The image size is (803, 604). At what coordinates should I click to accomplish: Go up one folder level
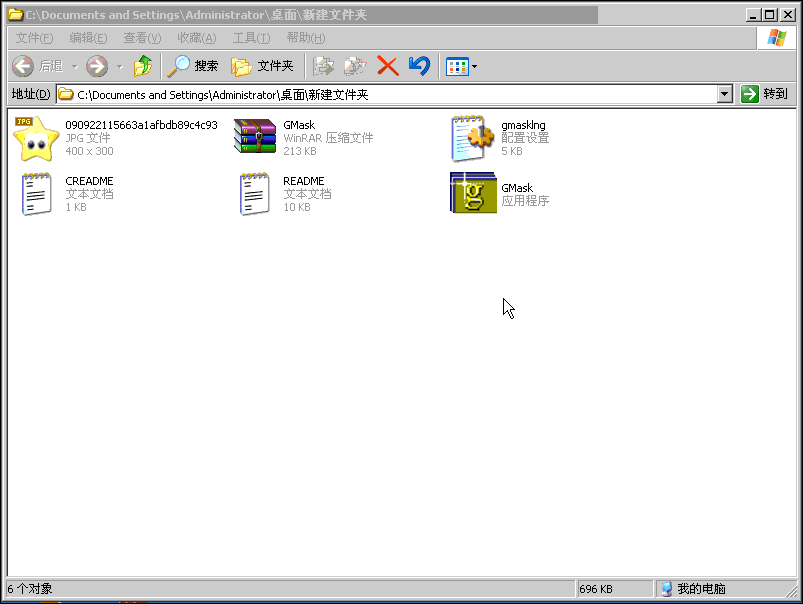[143, 66]
